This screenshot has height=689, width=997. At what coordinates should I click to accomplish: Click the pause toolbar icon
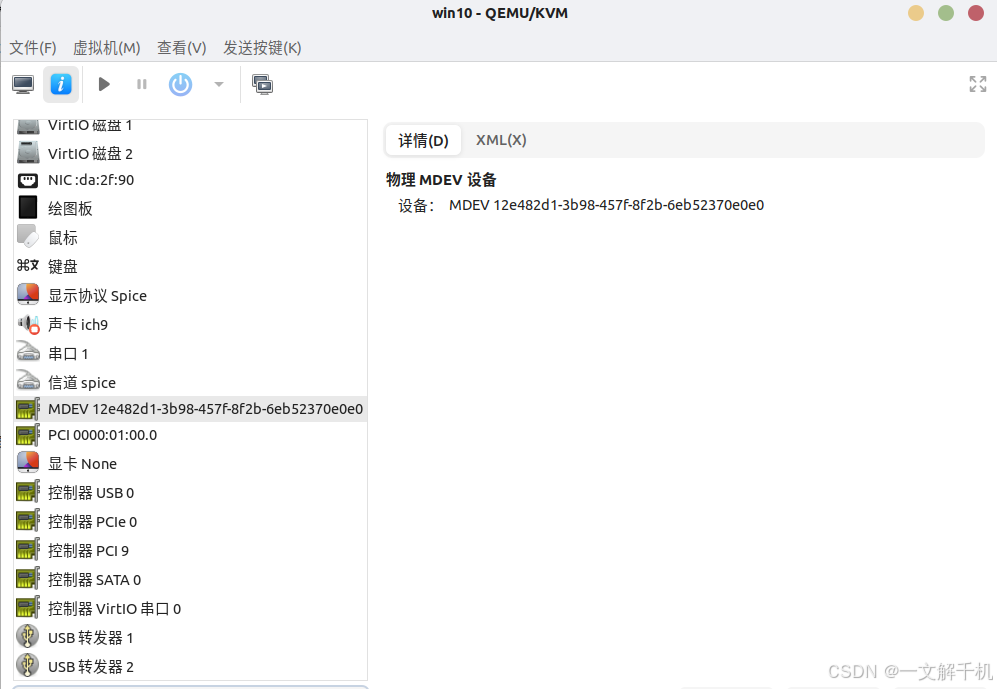tap(141, 84)
